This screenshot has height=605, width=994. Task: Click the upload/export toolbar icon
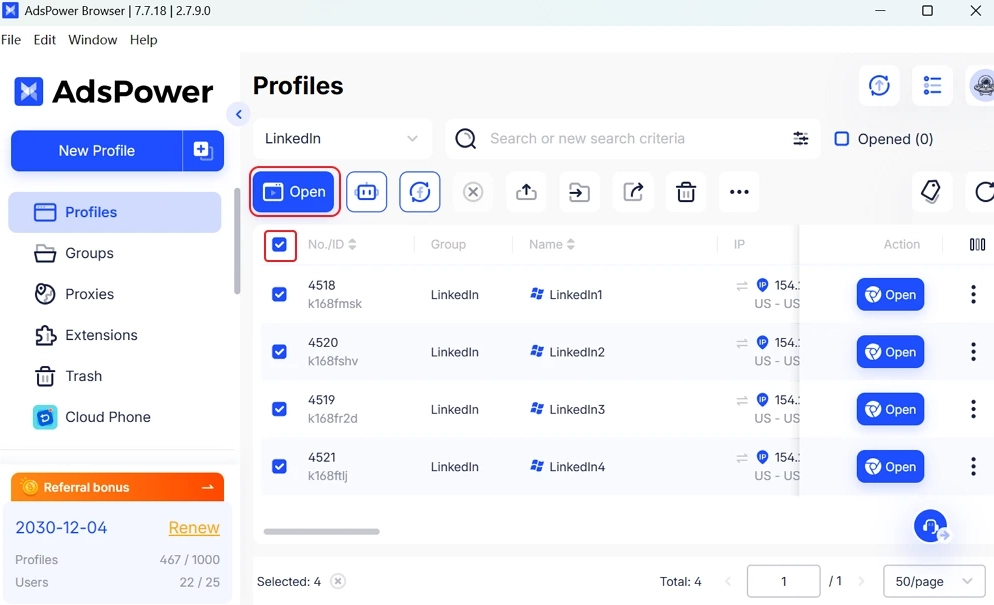point(526,192)
